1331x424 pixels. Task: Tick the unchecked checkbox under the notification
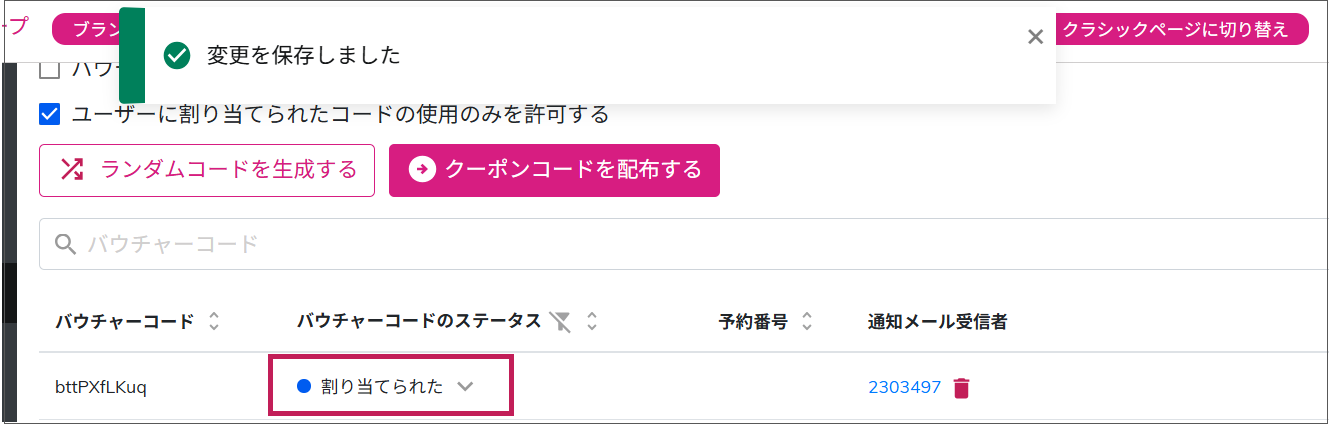tap(49, 71)
